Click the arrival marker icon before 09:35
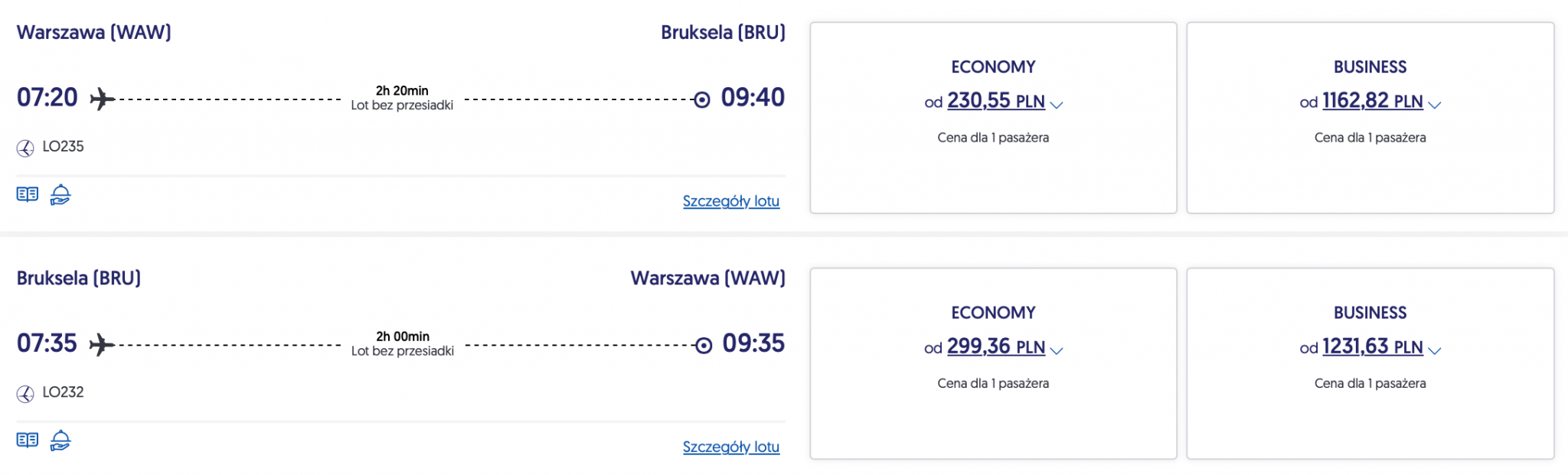Viewport: 1568px width, 475px height. 703,345
